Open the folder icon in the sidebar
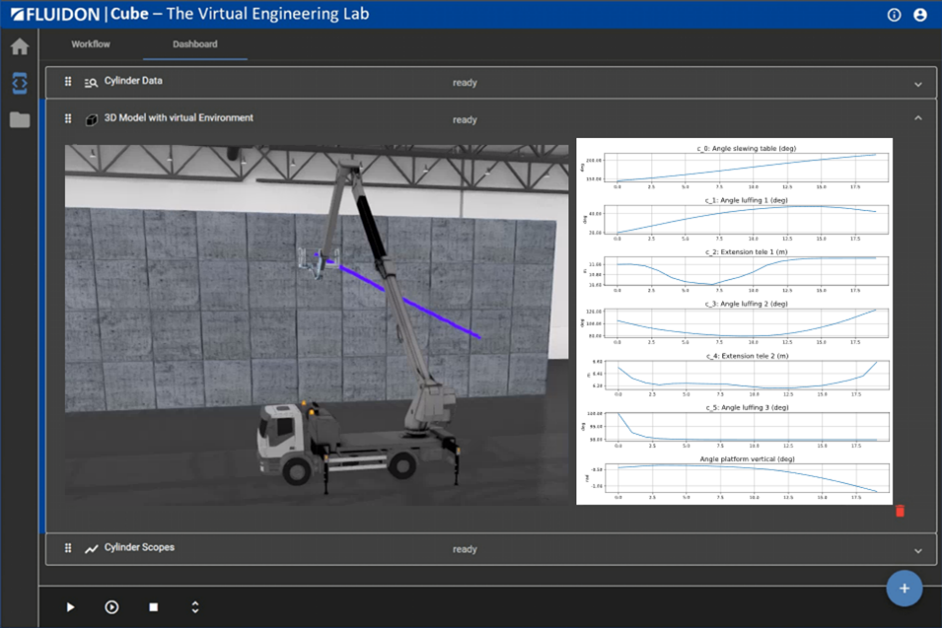The image size is (942, 628). tap(20, 120)
